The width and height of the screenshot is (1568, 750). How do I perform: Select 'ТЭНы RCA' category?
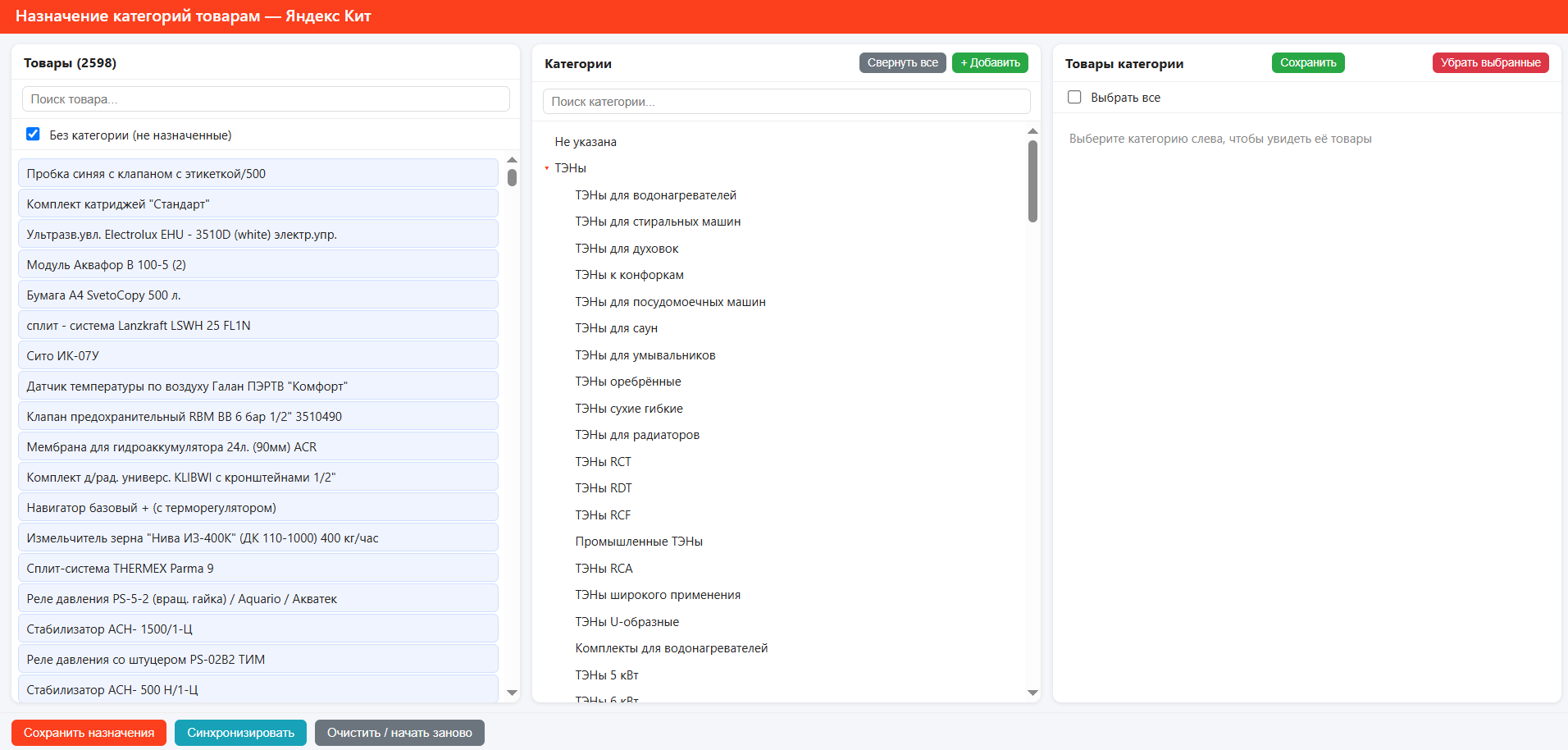[604, 569]
